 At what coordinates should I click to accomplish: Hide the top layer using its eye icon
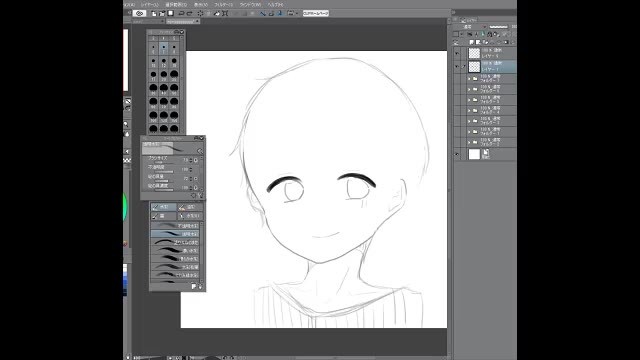457,53
